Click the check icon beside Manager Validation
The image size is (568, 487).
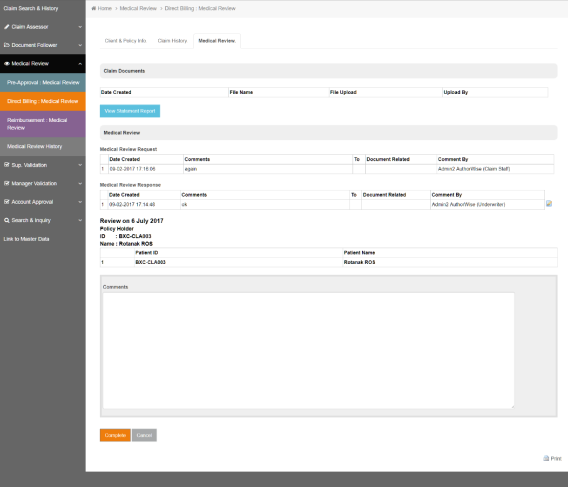pyautogui.click(x=7, y=183)
